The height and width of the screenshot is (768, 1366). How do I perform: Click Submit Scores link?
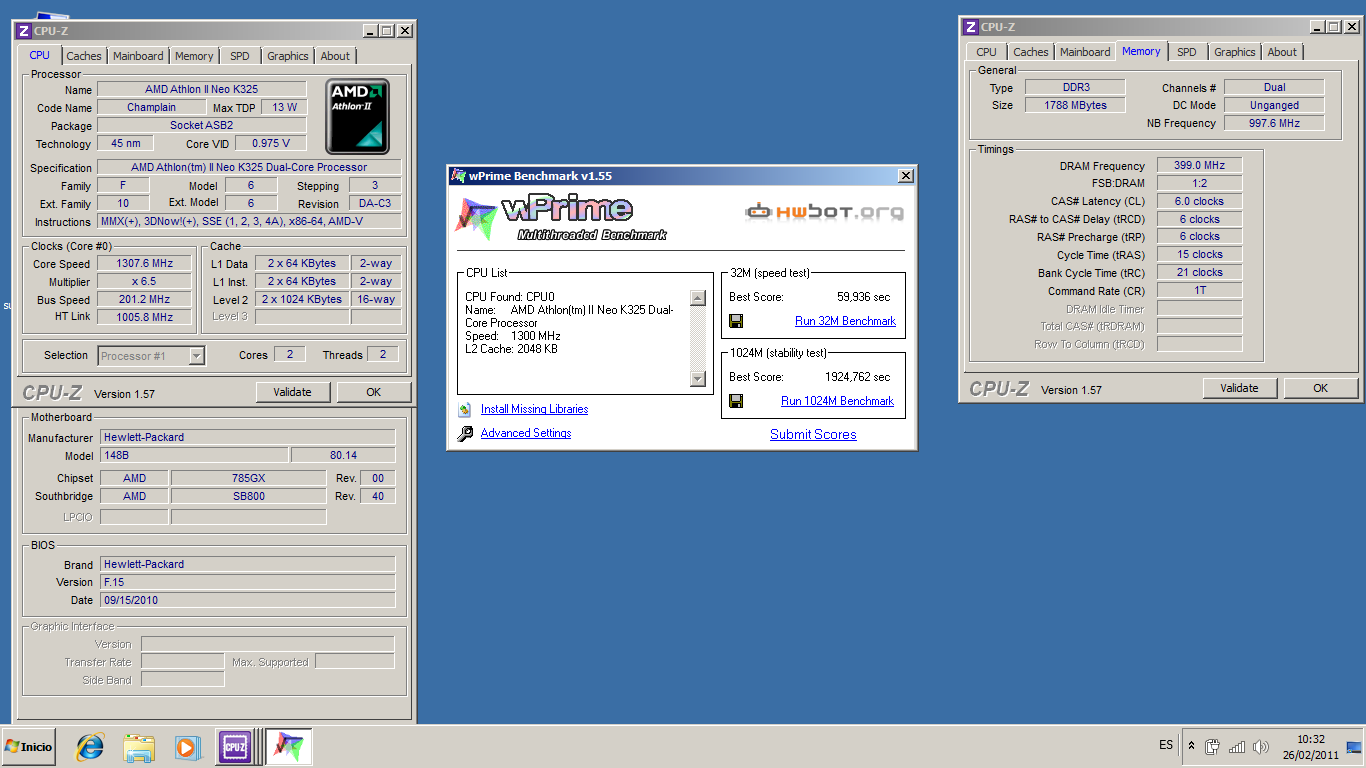813,434
